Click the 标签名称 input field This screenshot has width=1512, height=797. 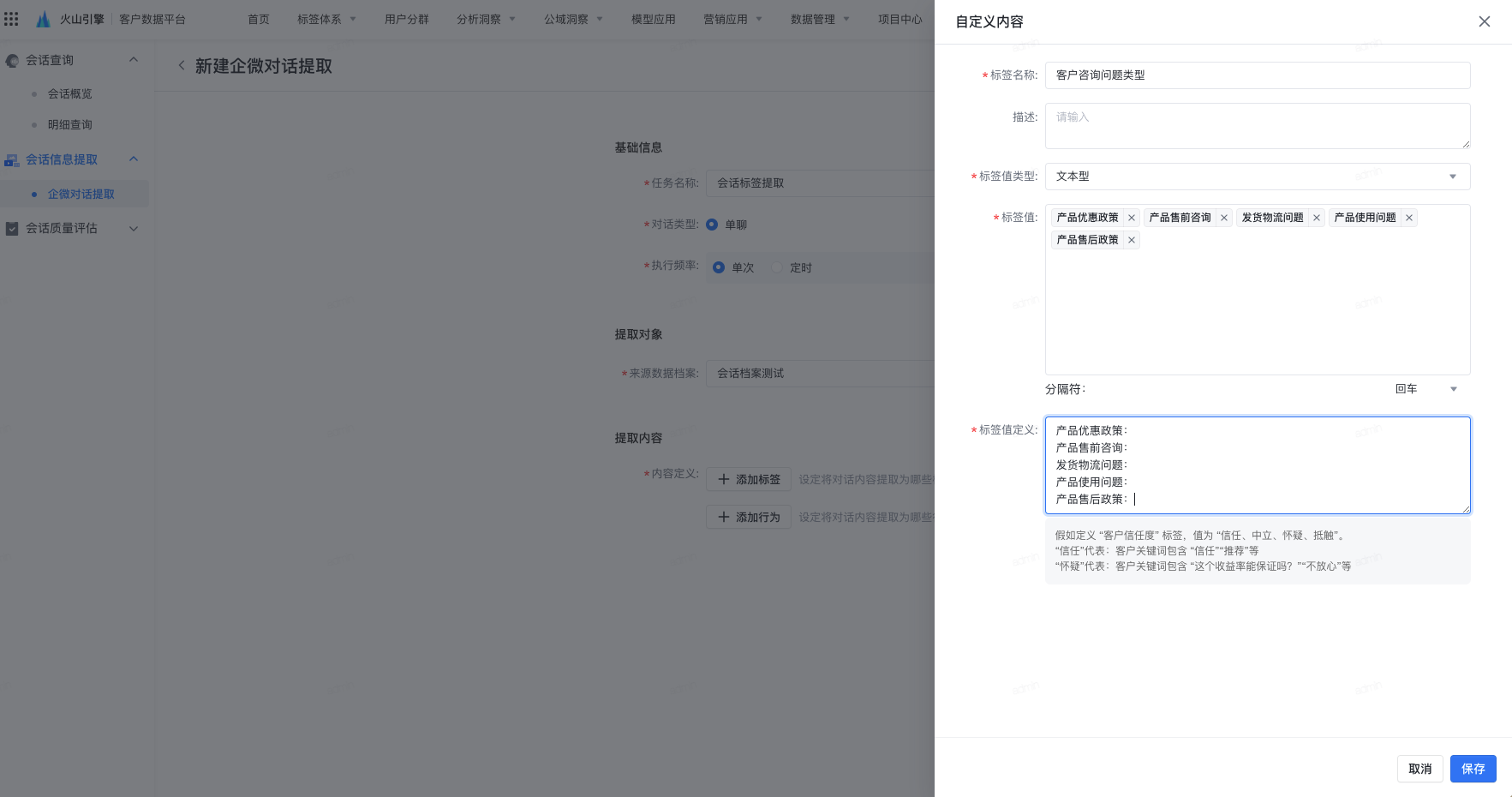pos(1258,75)
